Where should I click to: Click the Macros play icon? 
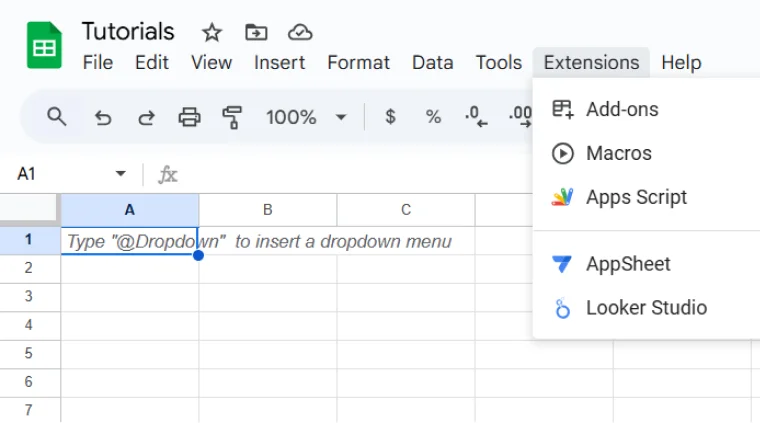pos(563,154)
